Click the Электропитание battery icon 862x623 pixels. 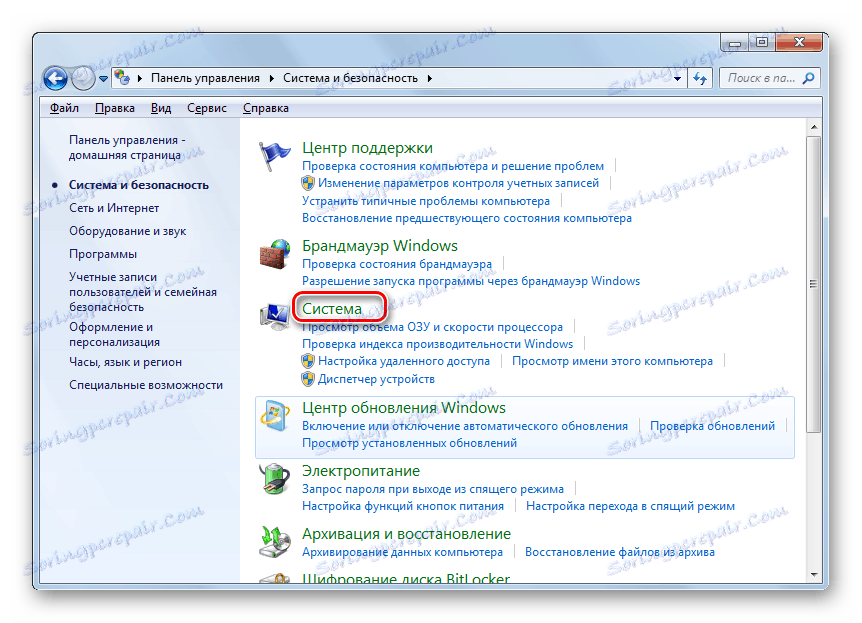tap(274, 479)
